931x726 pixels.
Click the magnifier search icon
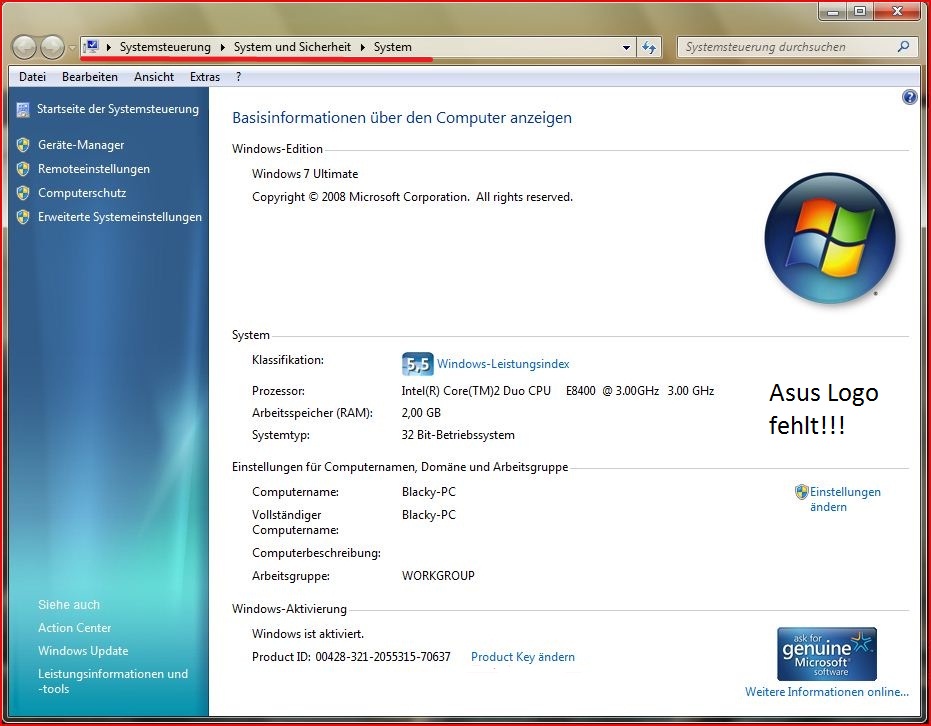pos(904,46)
